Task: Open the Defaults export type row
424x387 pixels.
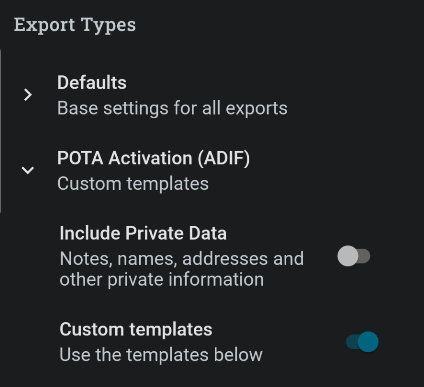Action: click(212, 95)
